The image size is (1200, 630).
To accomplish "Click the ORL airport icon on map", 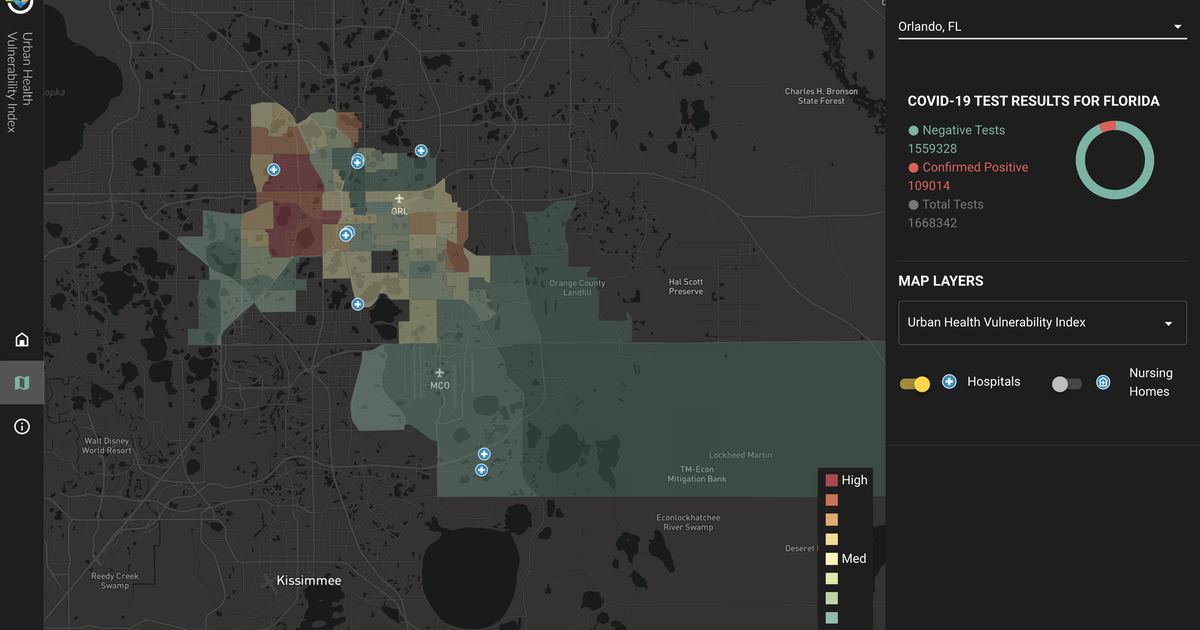I will pos(399,198).
